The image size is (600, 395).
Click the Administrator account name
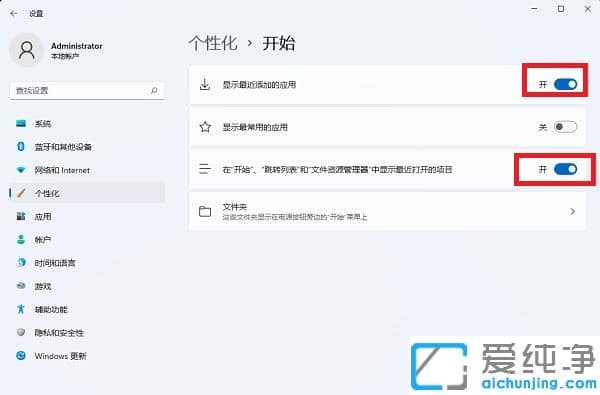point(77,46)
